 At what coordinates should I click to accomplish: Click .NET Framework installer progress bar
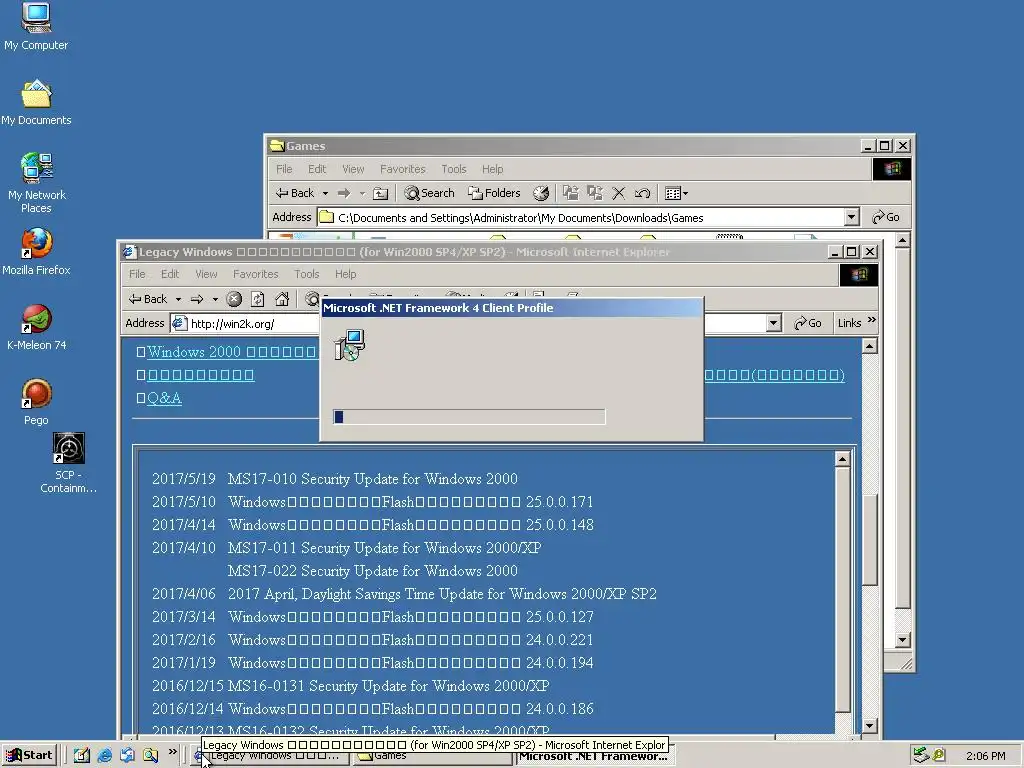click(469, 417)
